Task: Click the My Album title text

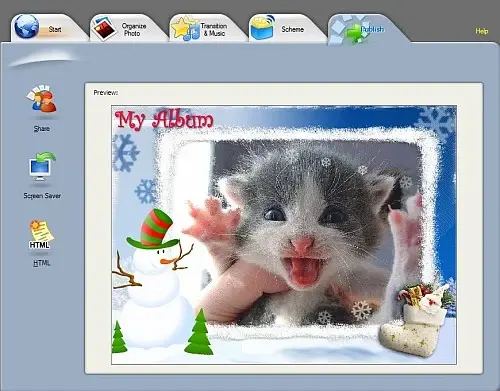Action: pos(164,119)
